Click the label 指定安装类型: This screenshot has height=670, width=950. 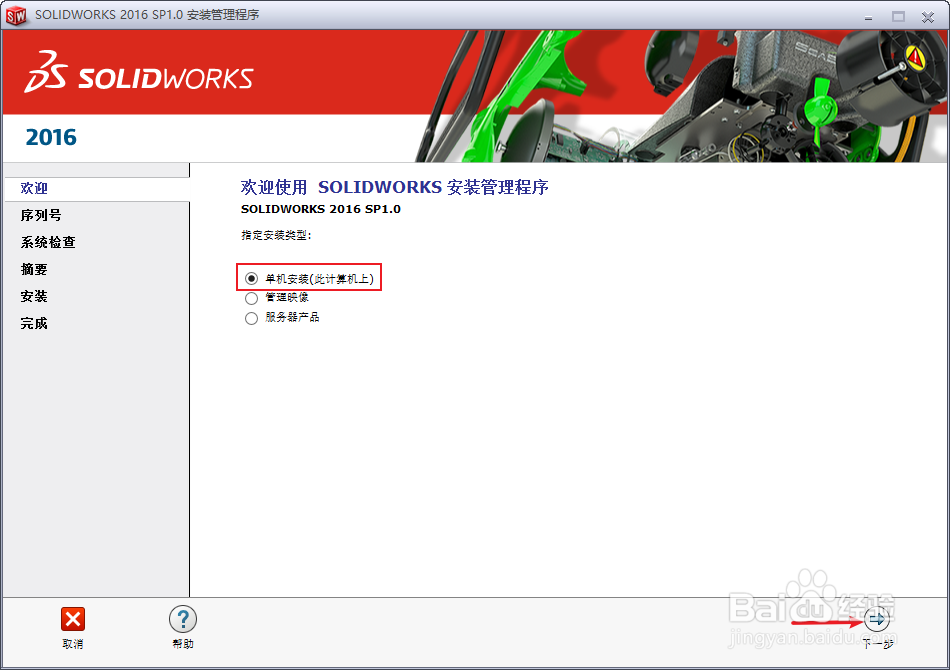pos(276,235)
